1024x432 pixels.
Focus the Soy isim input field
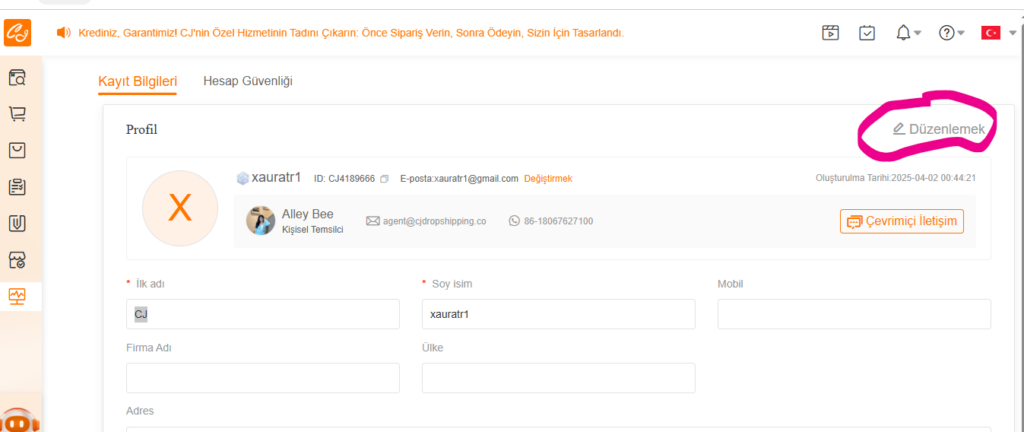[x=558, y=314]
